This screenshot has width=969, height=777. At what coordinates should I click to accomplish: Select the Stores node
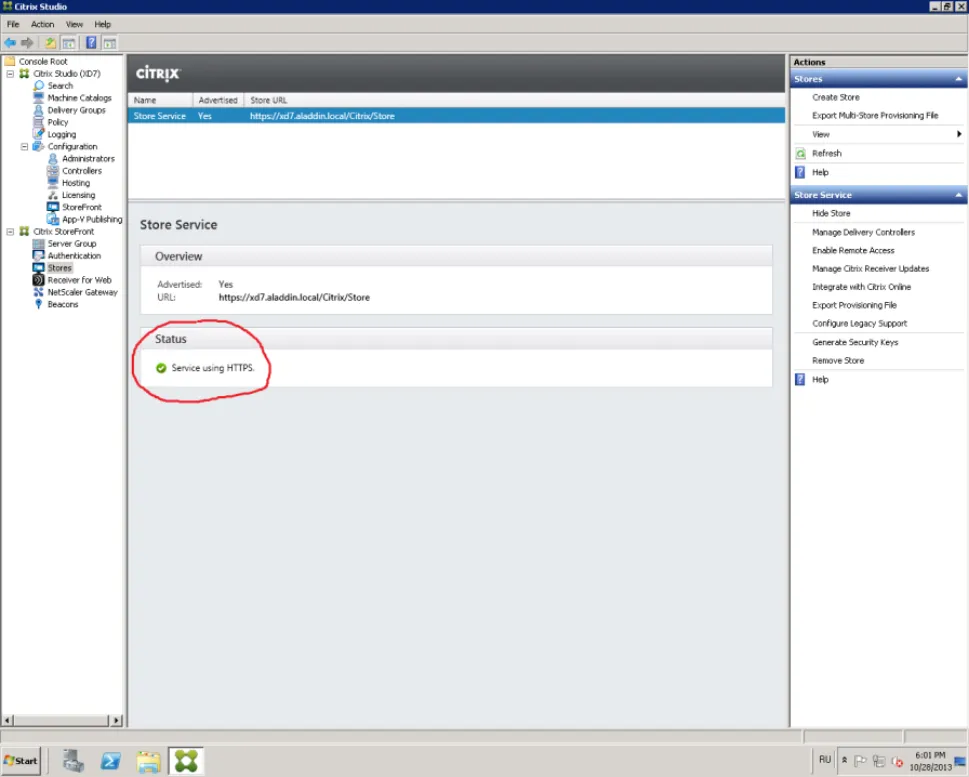[60, 268]
